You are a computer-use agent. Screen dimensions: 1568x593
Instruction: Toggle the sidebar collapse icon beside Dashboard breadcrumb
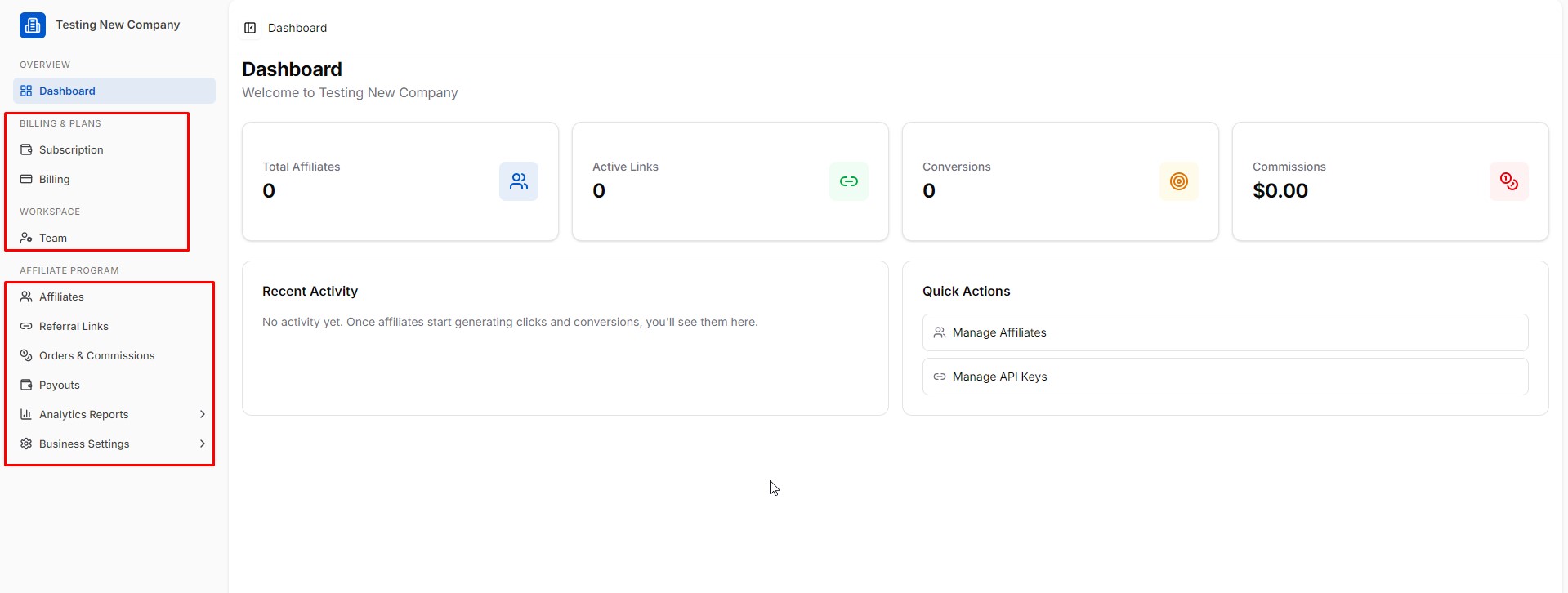coord(250,28)
